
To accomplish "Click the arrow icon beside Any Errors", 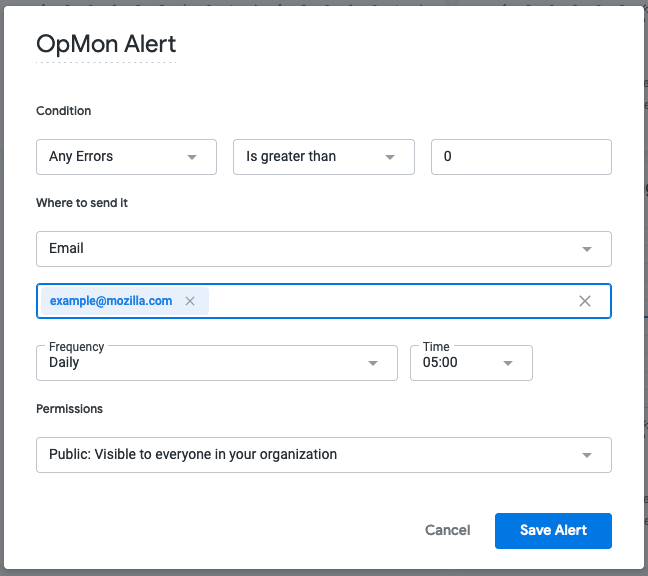I will (x=191, y=157).
